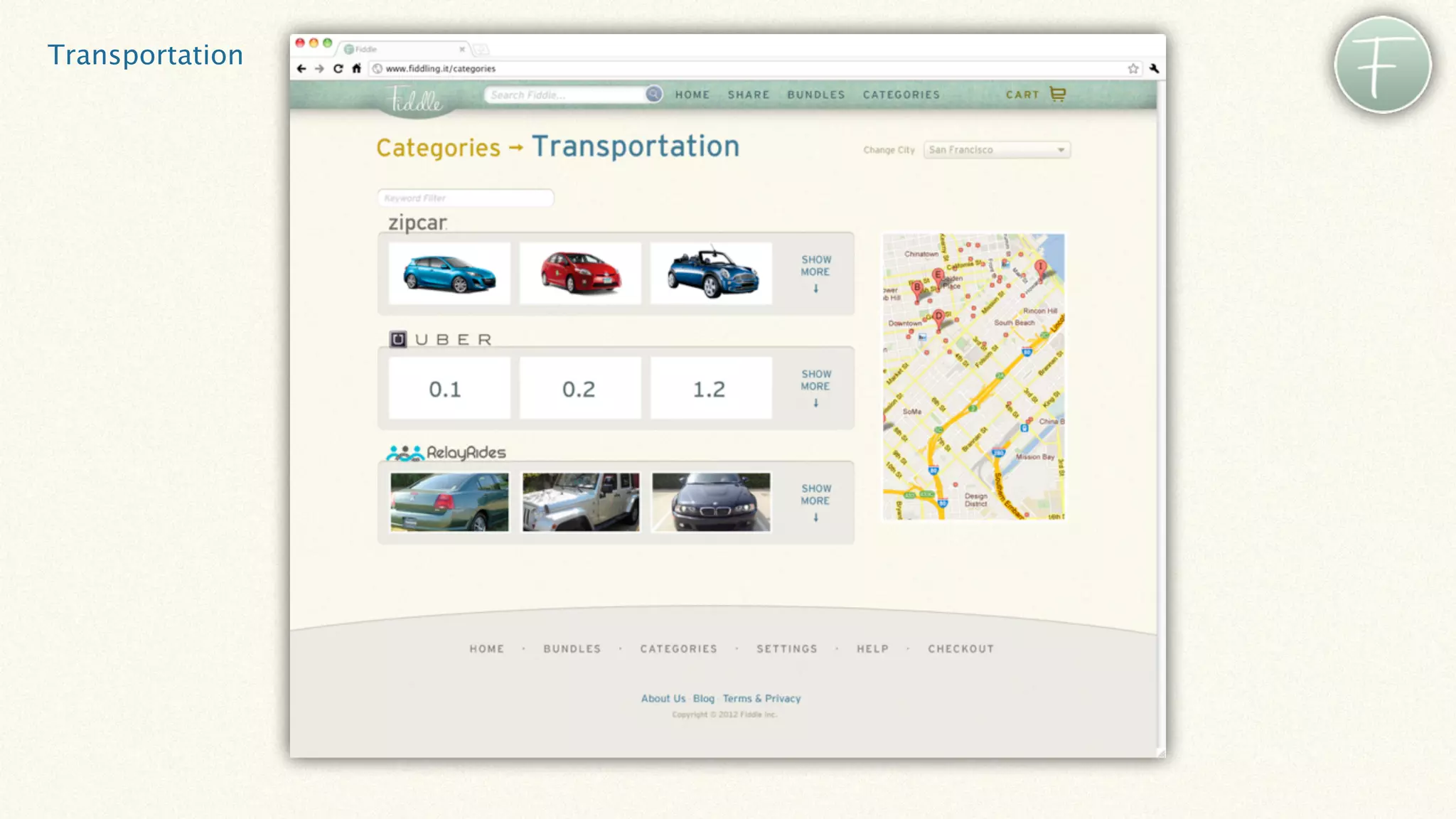The width and height of the screenshot is (1456, 819).
Task: Select the Uber 0.1 tile
Action: pyautogui.click(x=449, y=388)
